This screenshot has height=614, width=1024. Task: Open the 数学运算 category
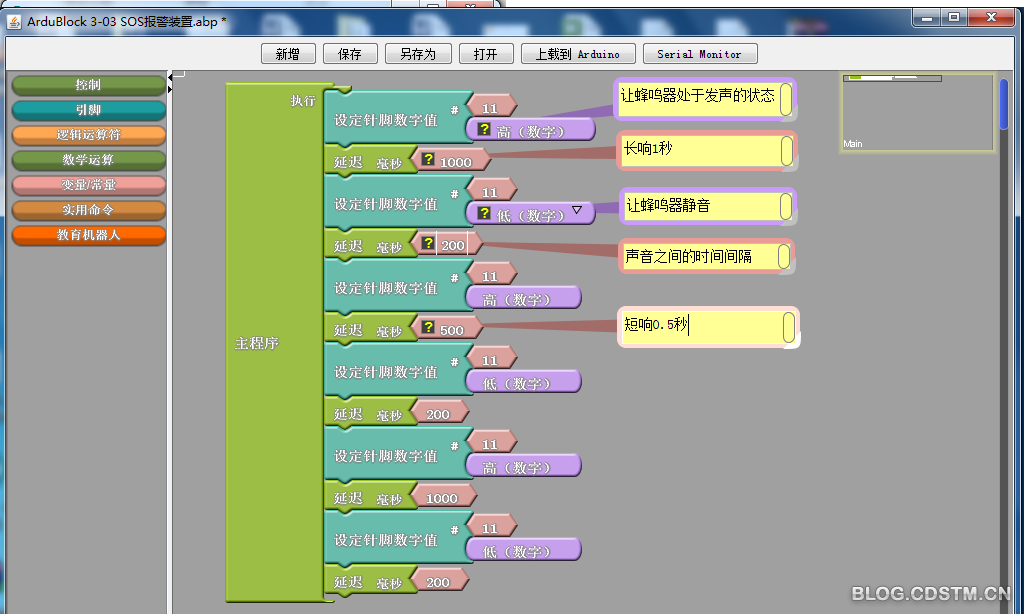coord(88,160)
